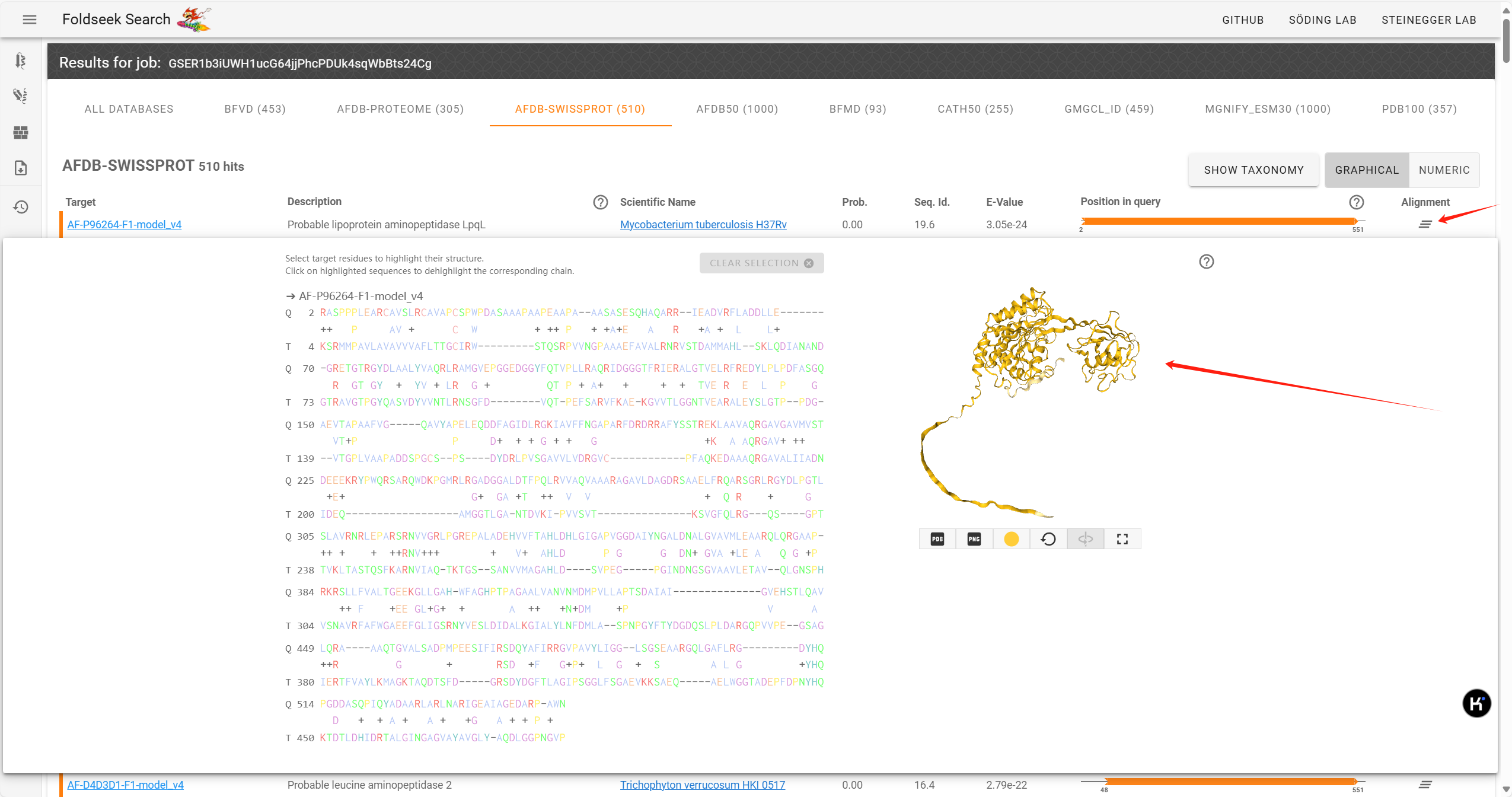Switch to NUMERIC display mode

tap(1444, 170)
